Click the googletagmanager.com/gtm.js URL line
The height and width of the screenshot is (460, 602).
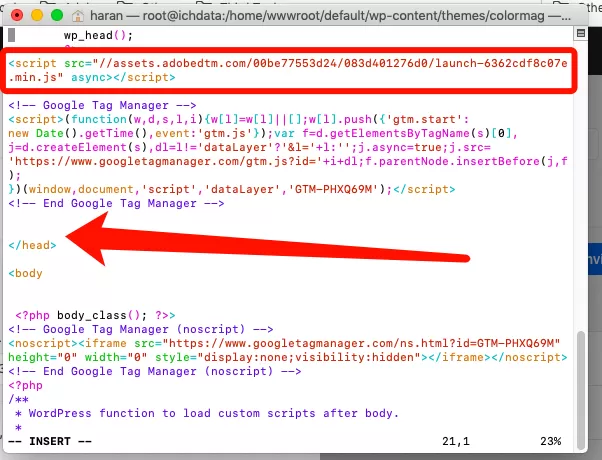point(288,161)
